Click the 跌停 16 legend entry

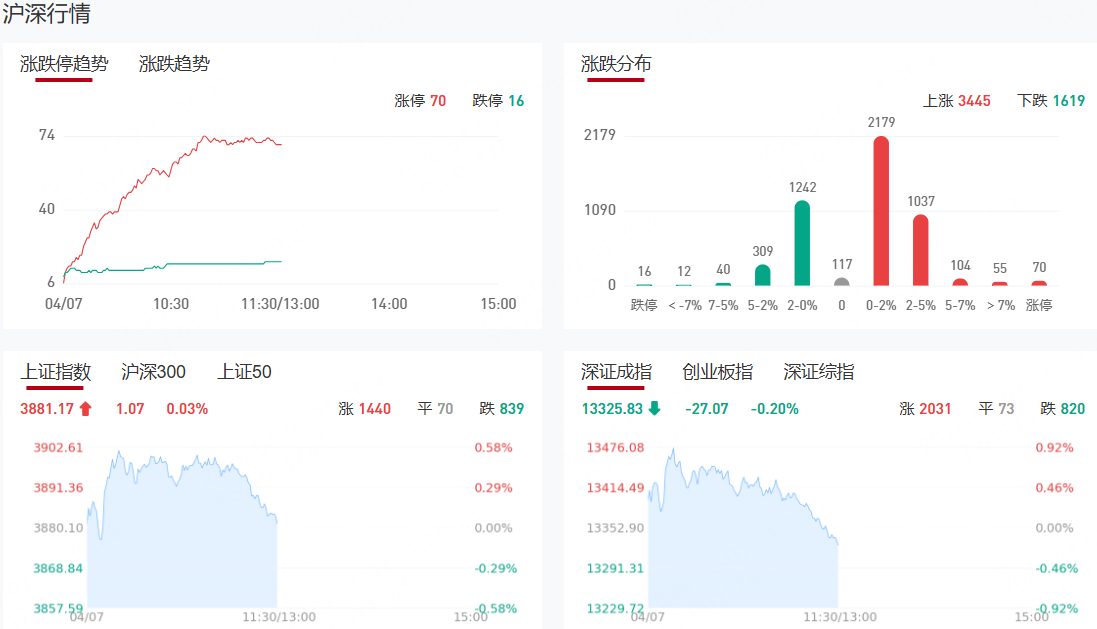coord(498,100)
